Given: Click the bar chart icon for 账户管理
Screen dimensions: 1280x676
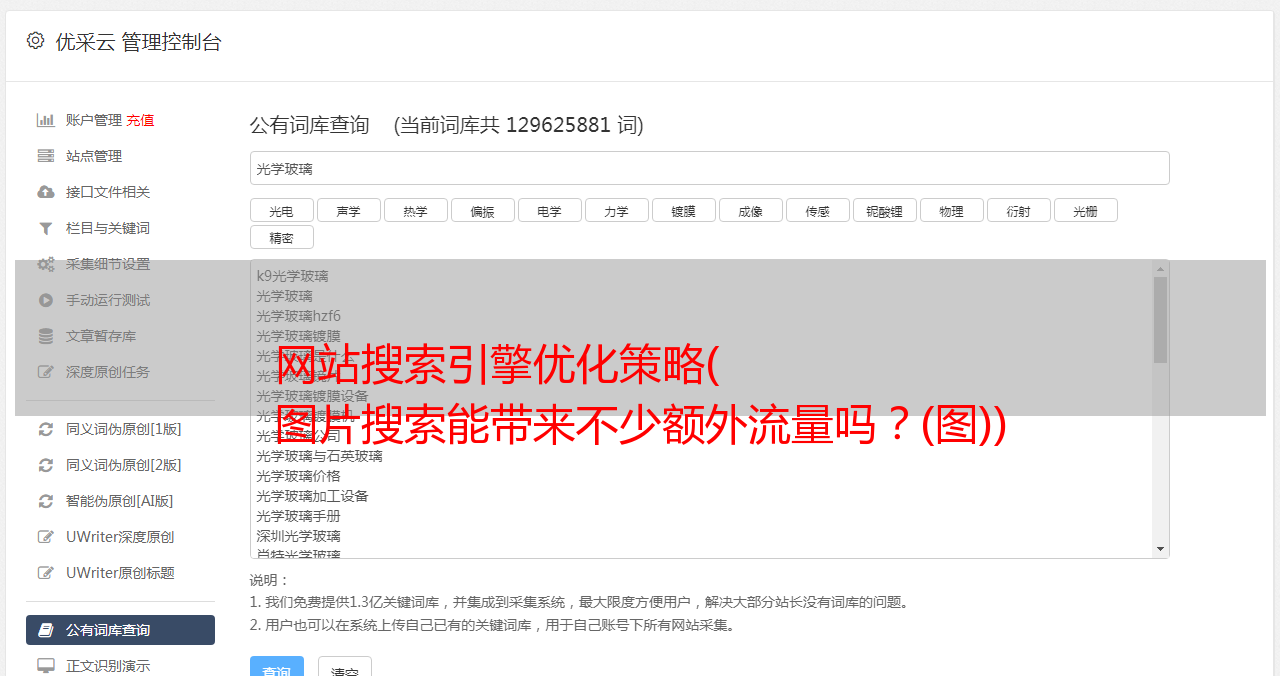Looking at the screenshot, I should pyautogui.click(x=46, y=120).
